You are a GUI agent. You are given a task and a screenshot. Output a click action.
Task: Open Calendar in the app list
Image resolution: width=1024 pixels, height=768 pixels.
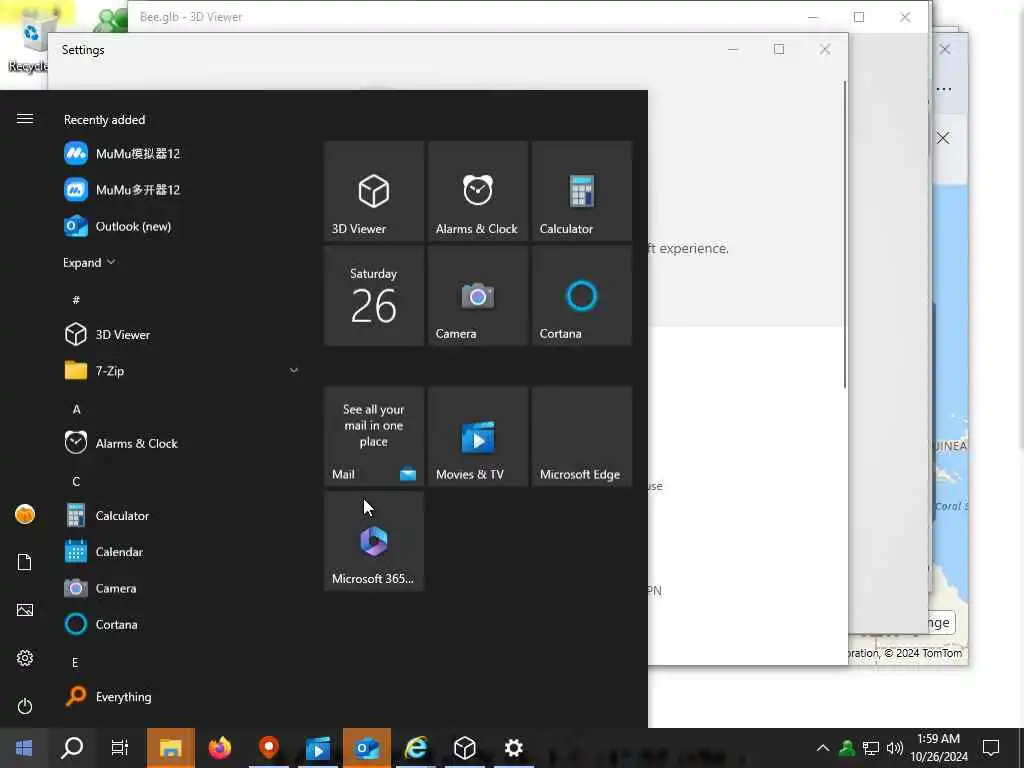pos(182,552)
